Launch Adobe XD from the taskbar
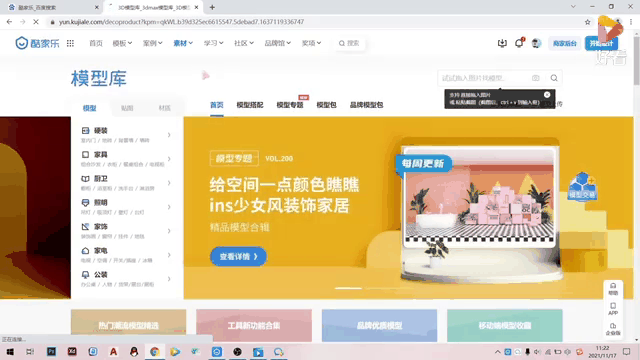Screen dimensions: 640x360 72,352
